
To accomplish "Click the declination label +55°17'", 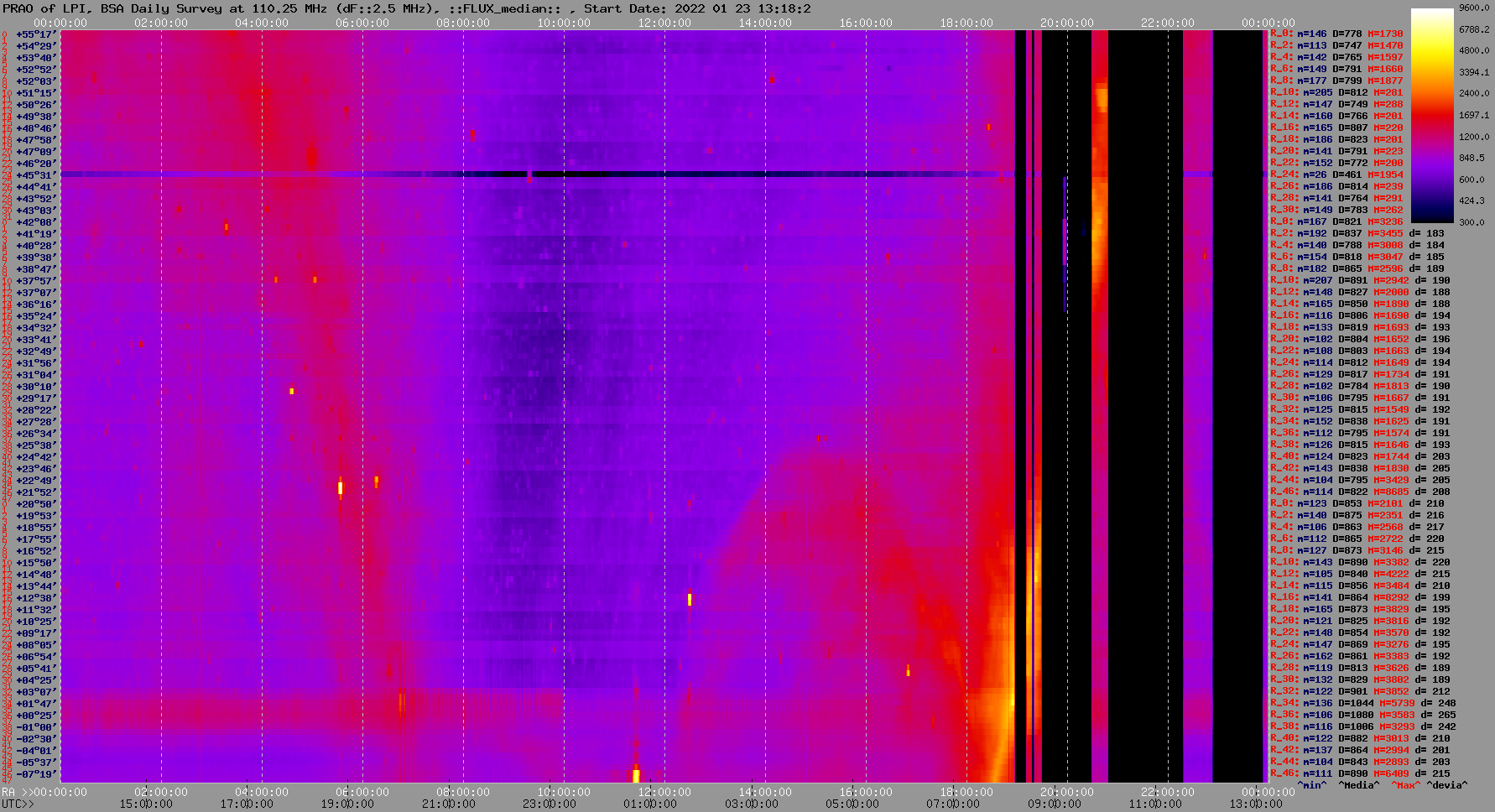I will (36, 34).
